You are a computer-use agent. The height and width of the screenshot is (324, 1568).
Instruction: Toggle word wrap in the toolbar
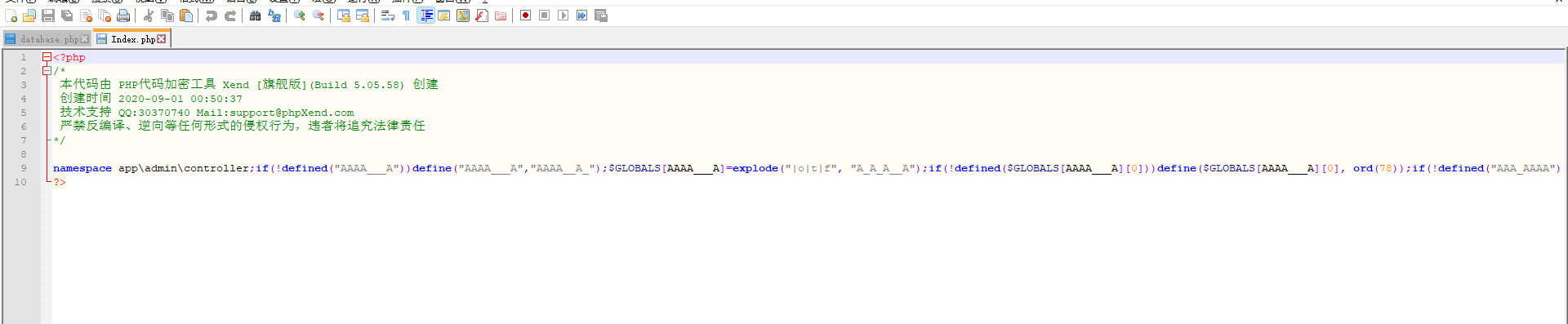(388, 16)
